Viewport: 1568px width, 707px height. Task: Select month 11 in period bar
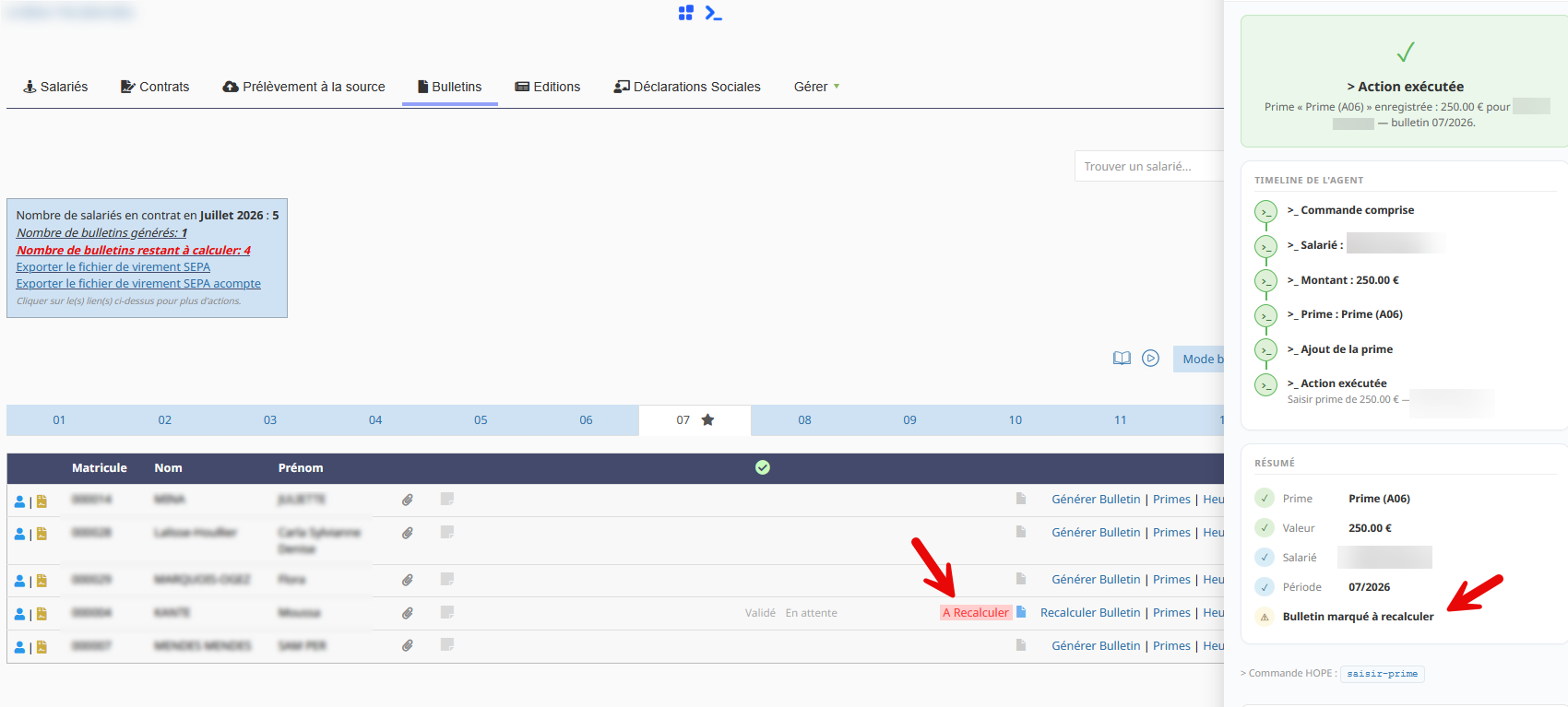(1120, 420)
